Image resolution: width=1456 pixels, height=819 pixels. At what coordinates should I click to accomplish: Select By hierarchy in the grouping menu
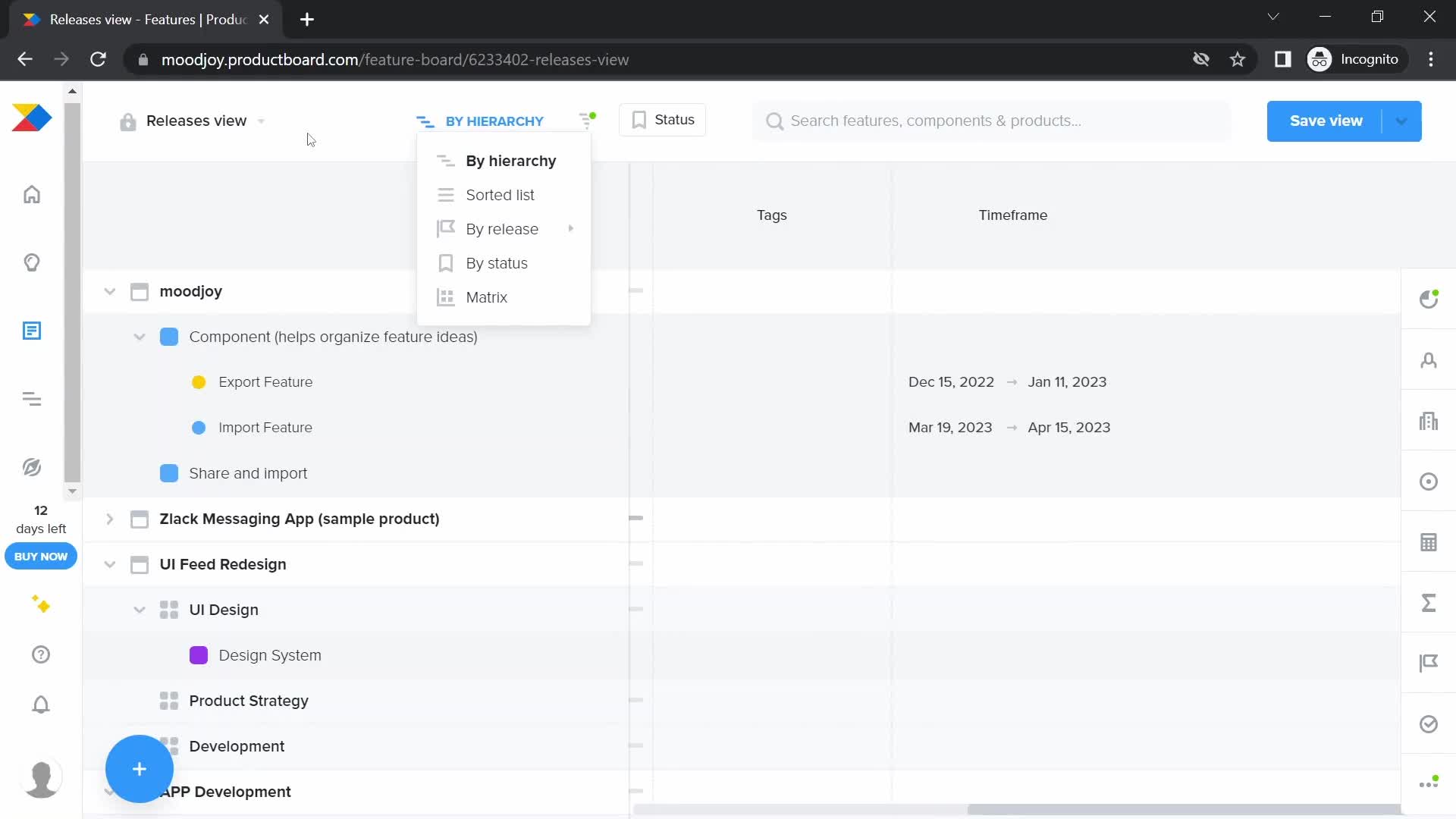(x=504, y=161)
